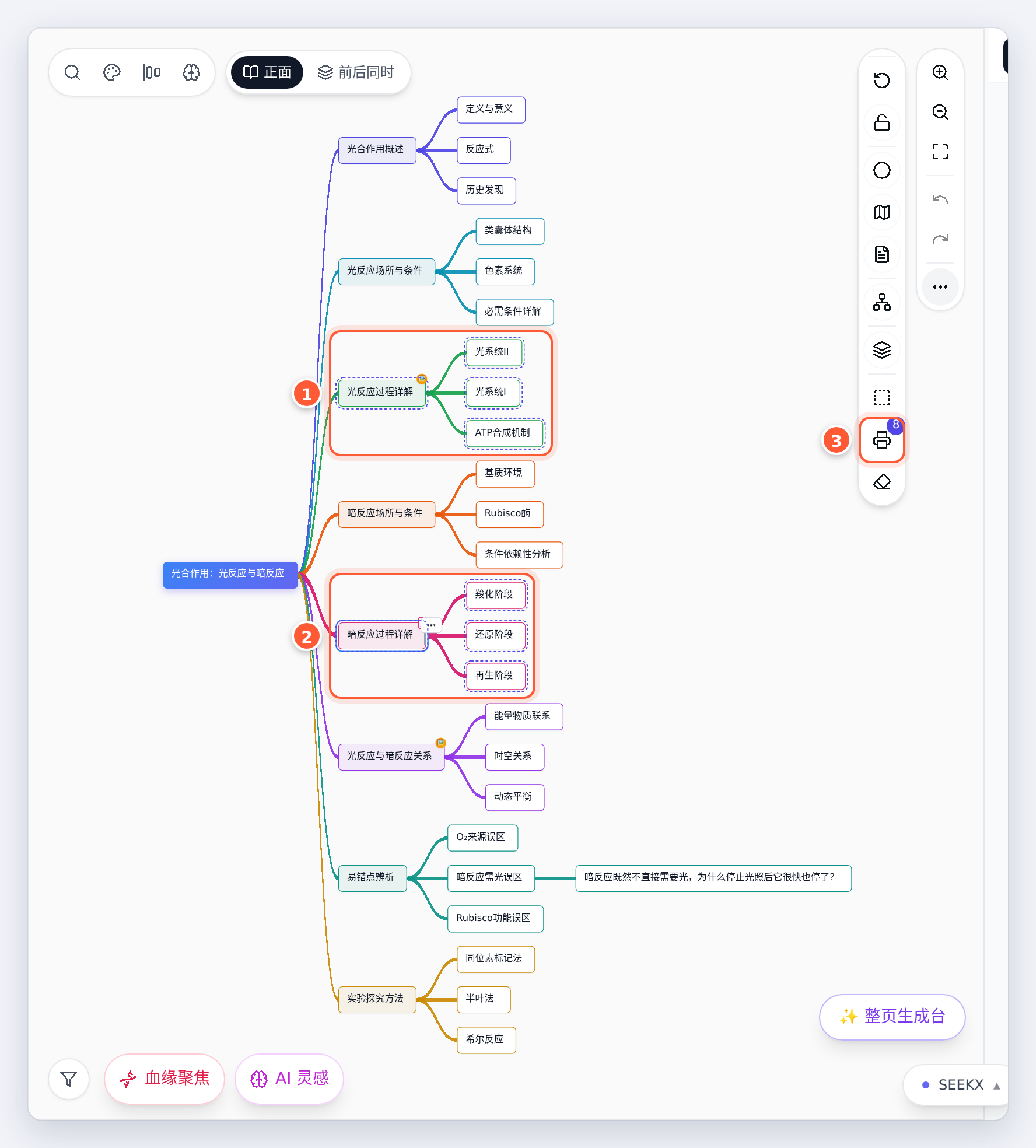This screenshot has height=1148, width=1036.
Task: Activate the dashed selection box tool
Action: pos(882,398)
